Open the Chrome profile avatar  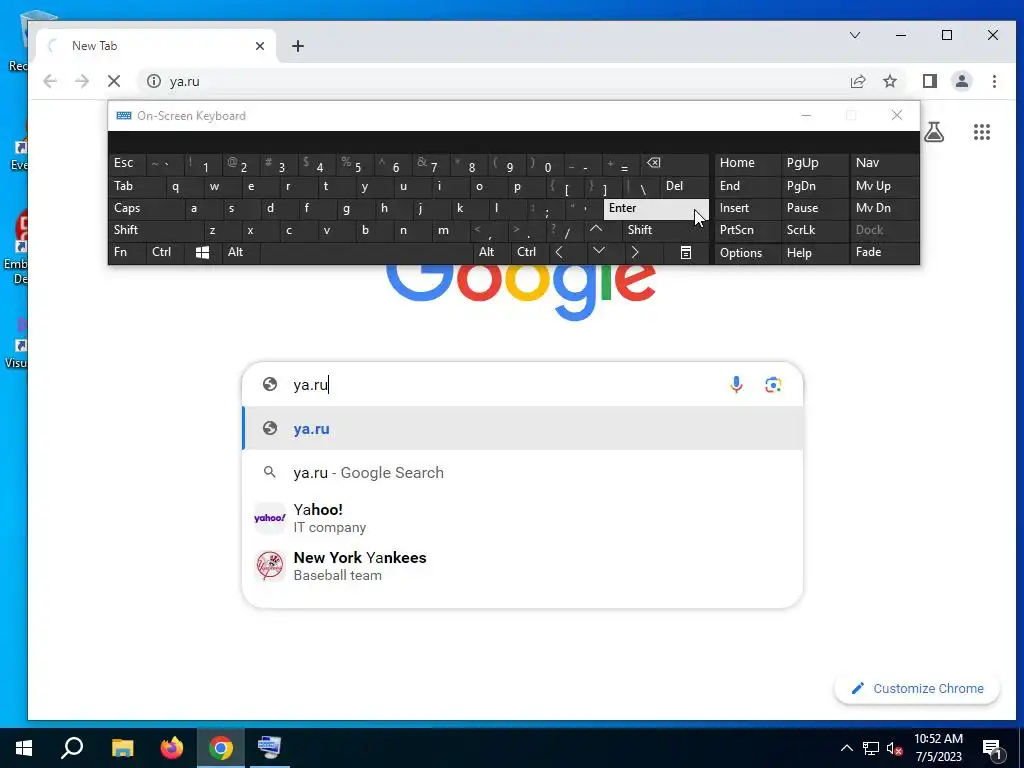(962, 81)
